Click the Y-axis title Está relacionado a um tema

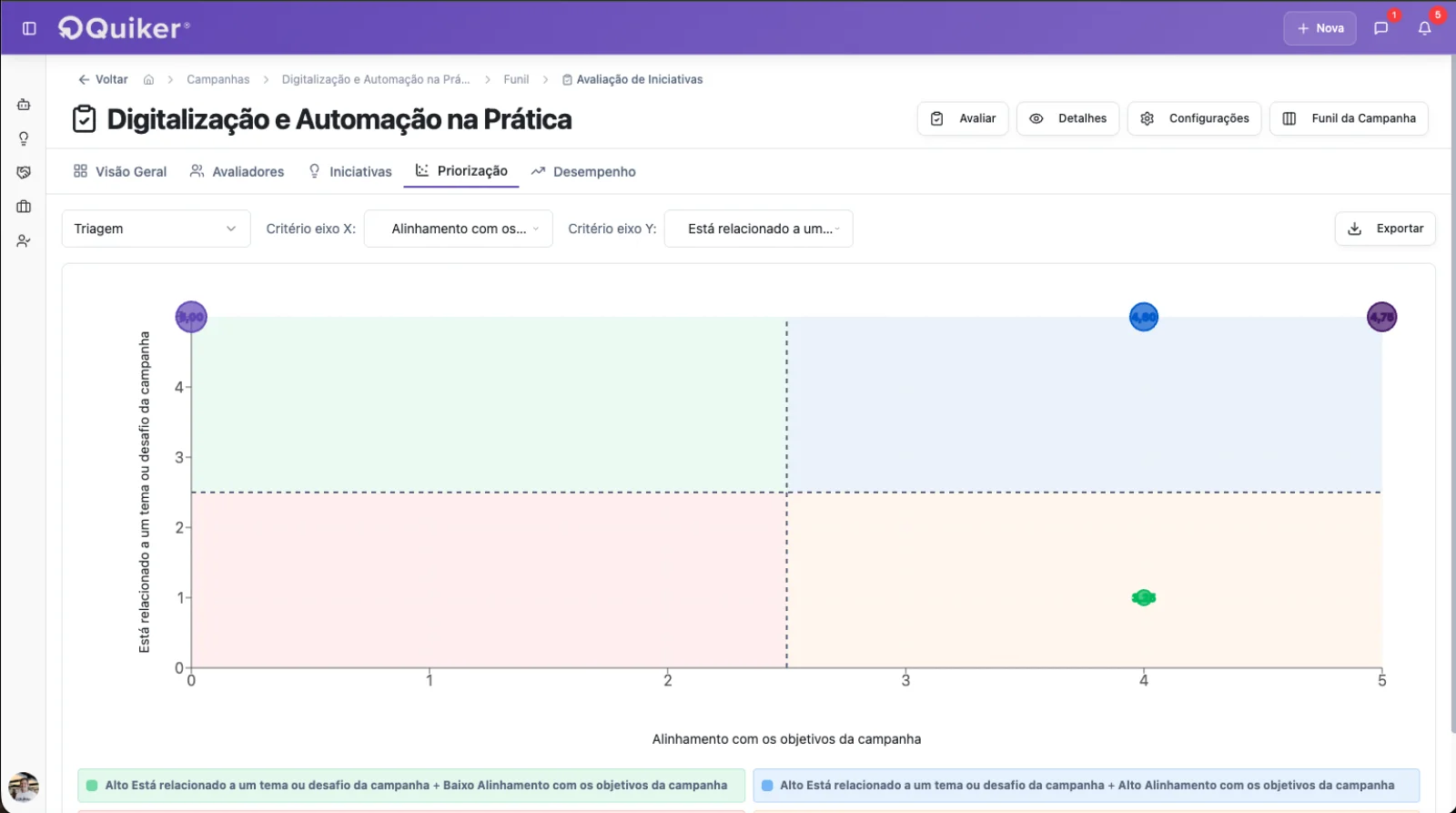point(144,492)
